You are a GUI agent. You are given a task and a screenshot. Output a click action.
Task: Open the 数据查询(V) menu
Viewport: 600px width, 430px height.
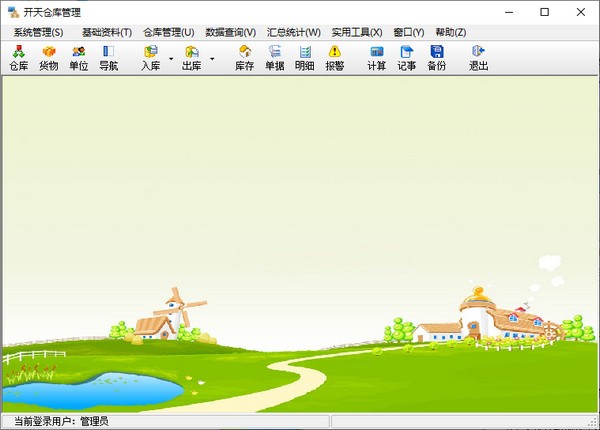230,32
